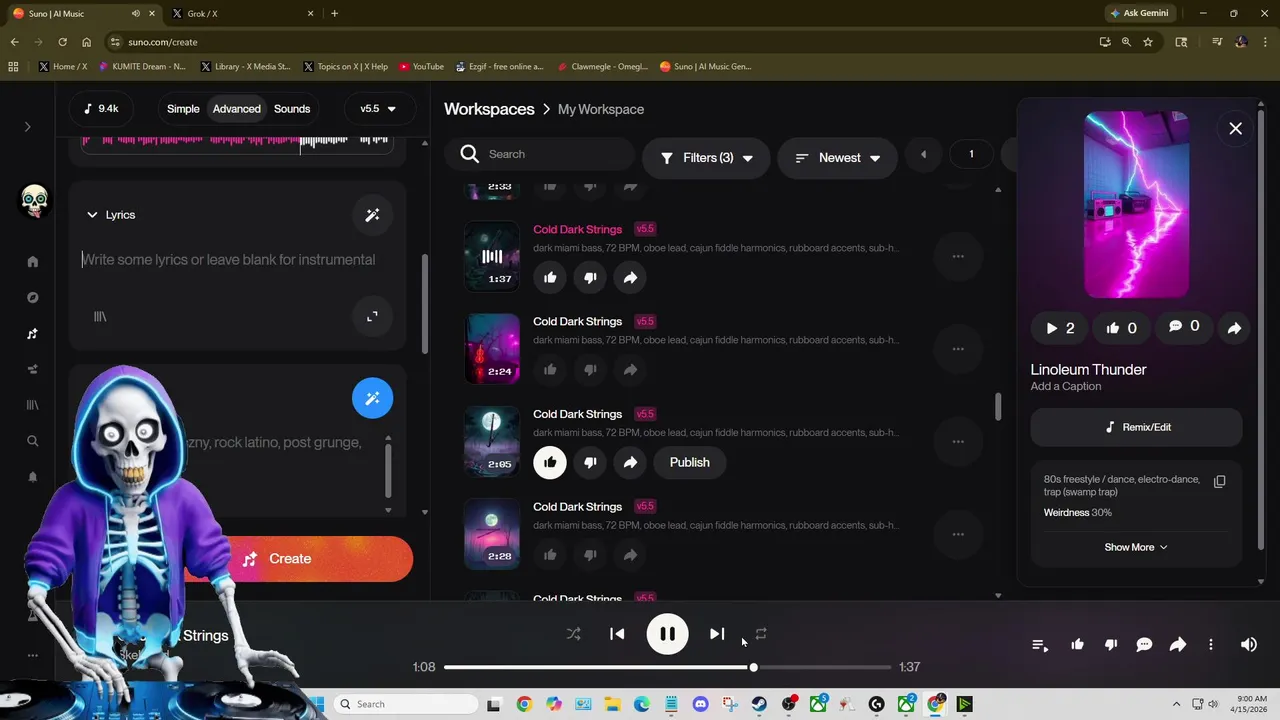Play Linoleum Thunder via the play count button
This screenshot has width=1280, height=720.
1060,328
